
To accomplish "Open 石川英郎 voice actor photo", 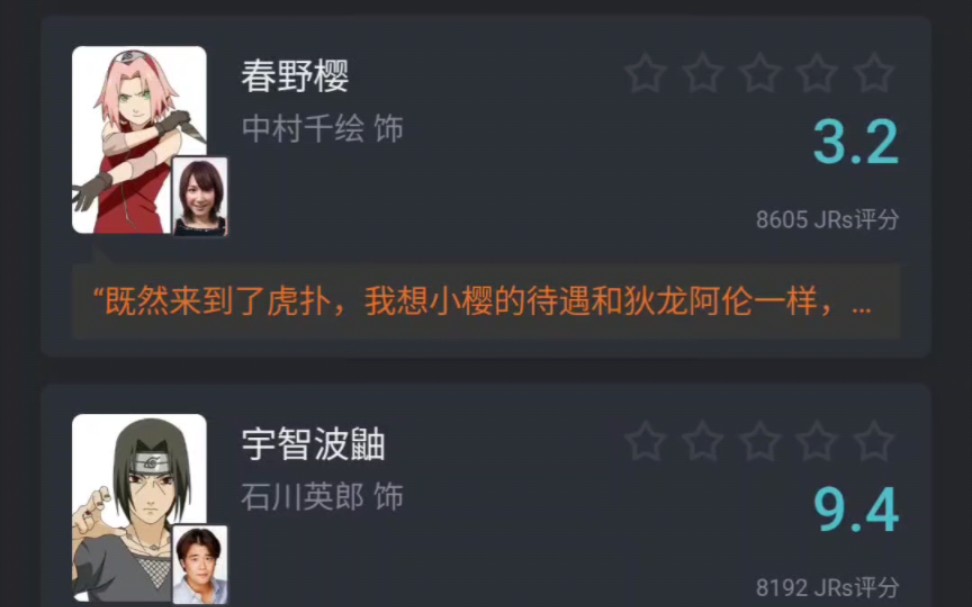I will coord(200,564).
